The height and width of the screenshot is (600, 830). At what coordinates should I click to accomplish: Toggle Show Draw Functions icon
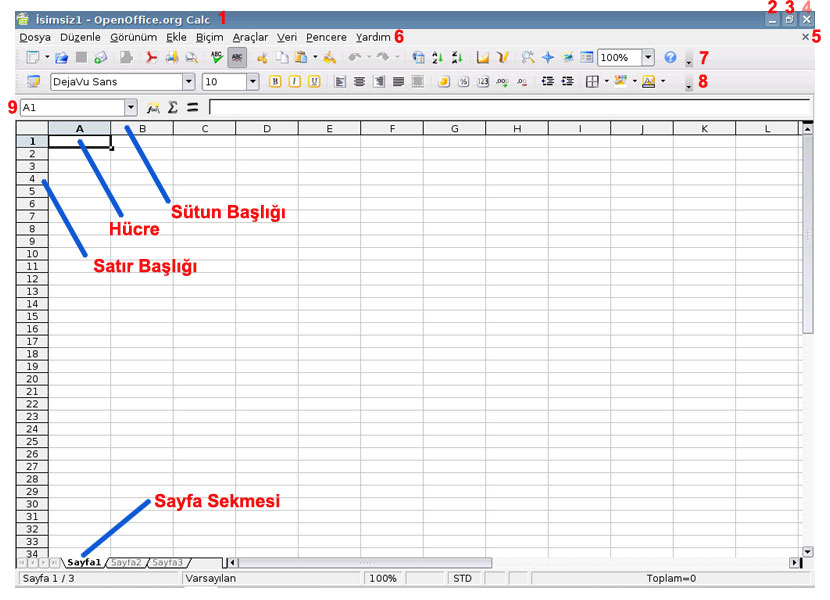[502, 57]
